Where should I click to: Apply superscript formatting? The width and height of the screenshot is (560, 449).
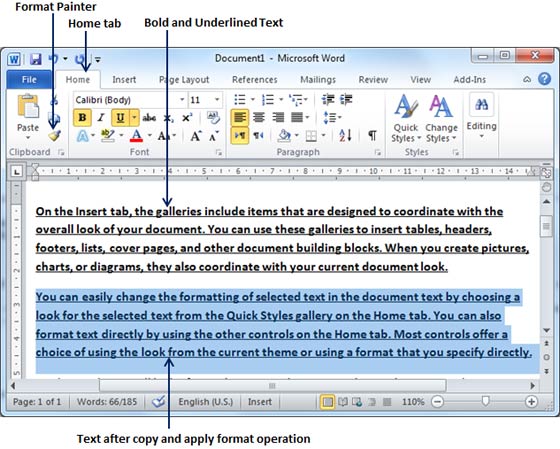187,118
